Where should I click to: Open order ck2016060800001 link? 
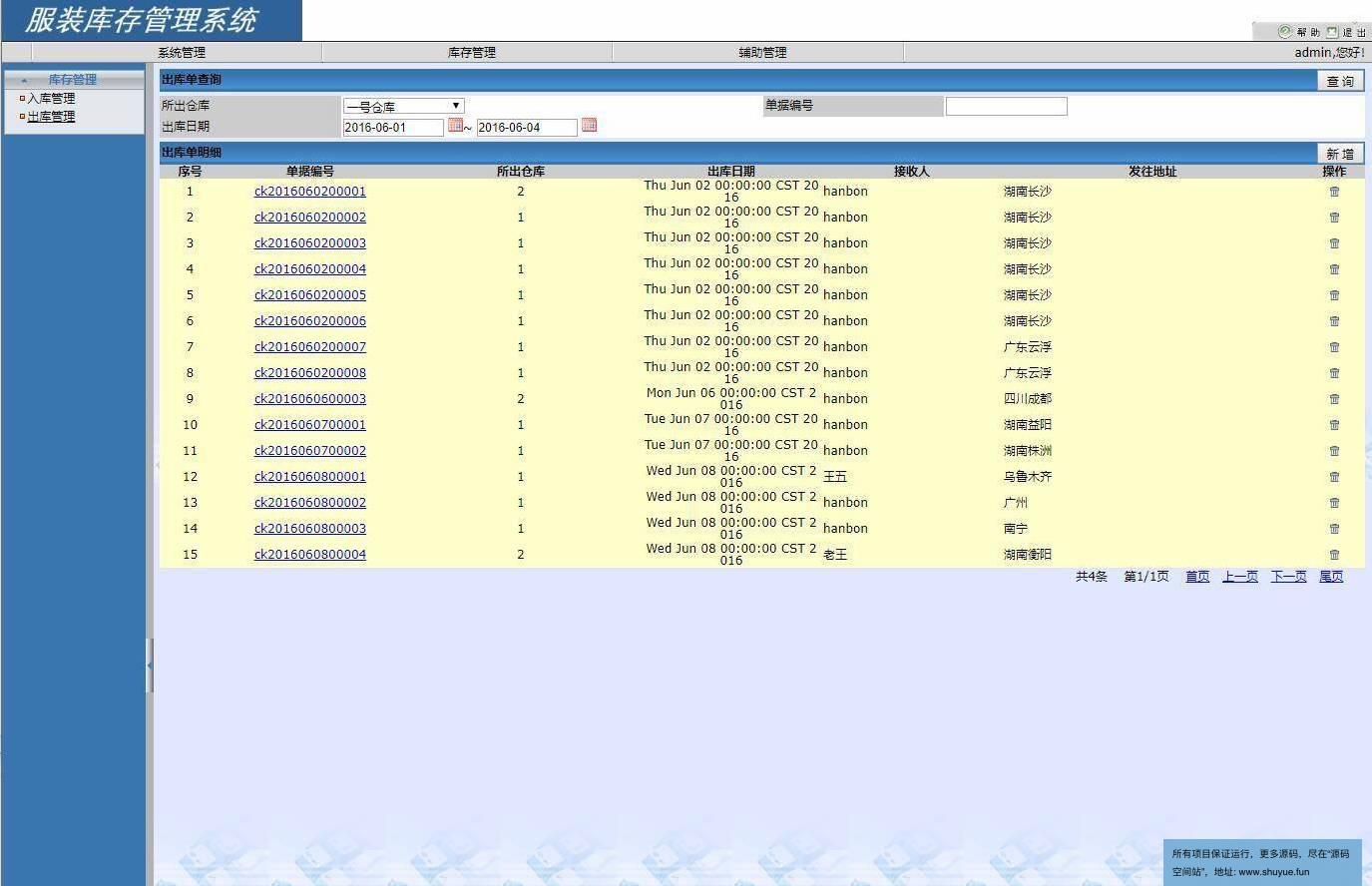[x=310, y=477]
